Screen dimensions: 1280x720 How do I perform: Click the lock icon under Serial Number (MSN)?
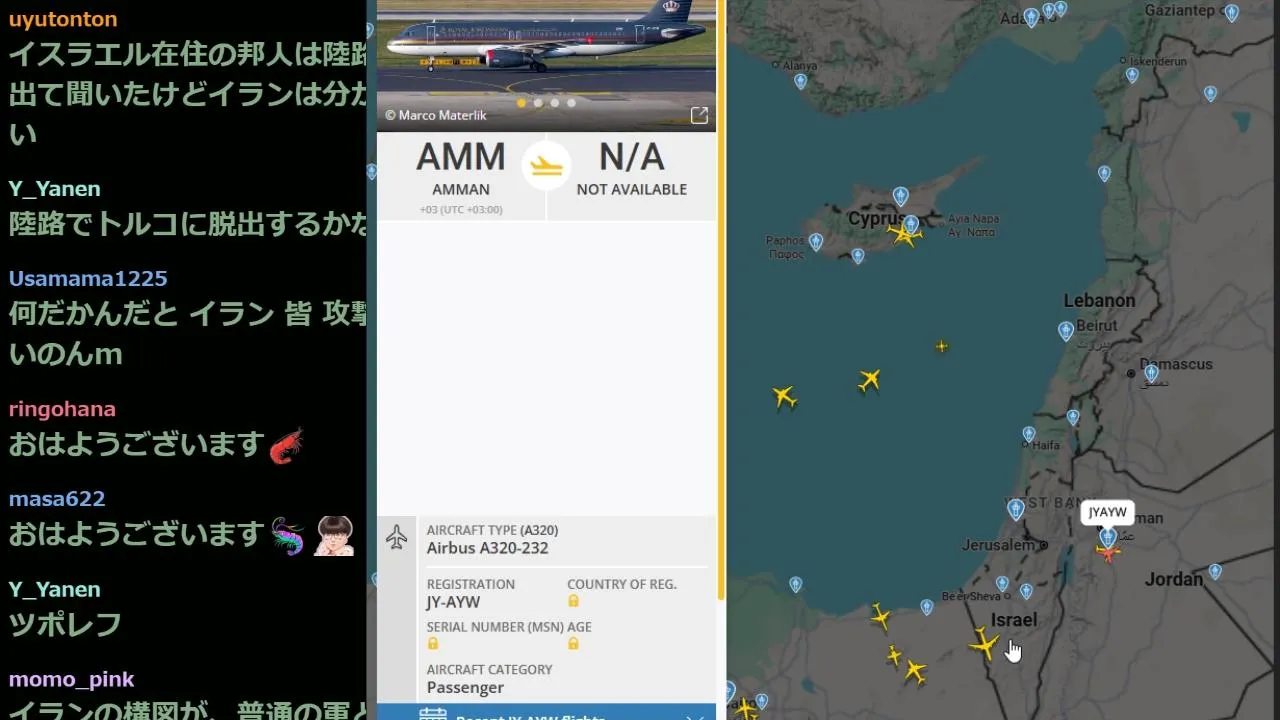(x=433, y=644)
